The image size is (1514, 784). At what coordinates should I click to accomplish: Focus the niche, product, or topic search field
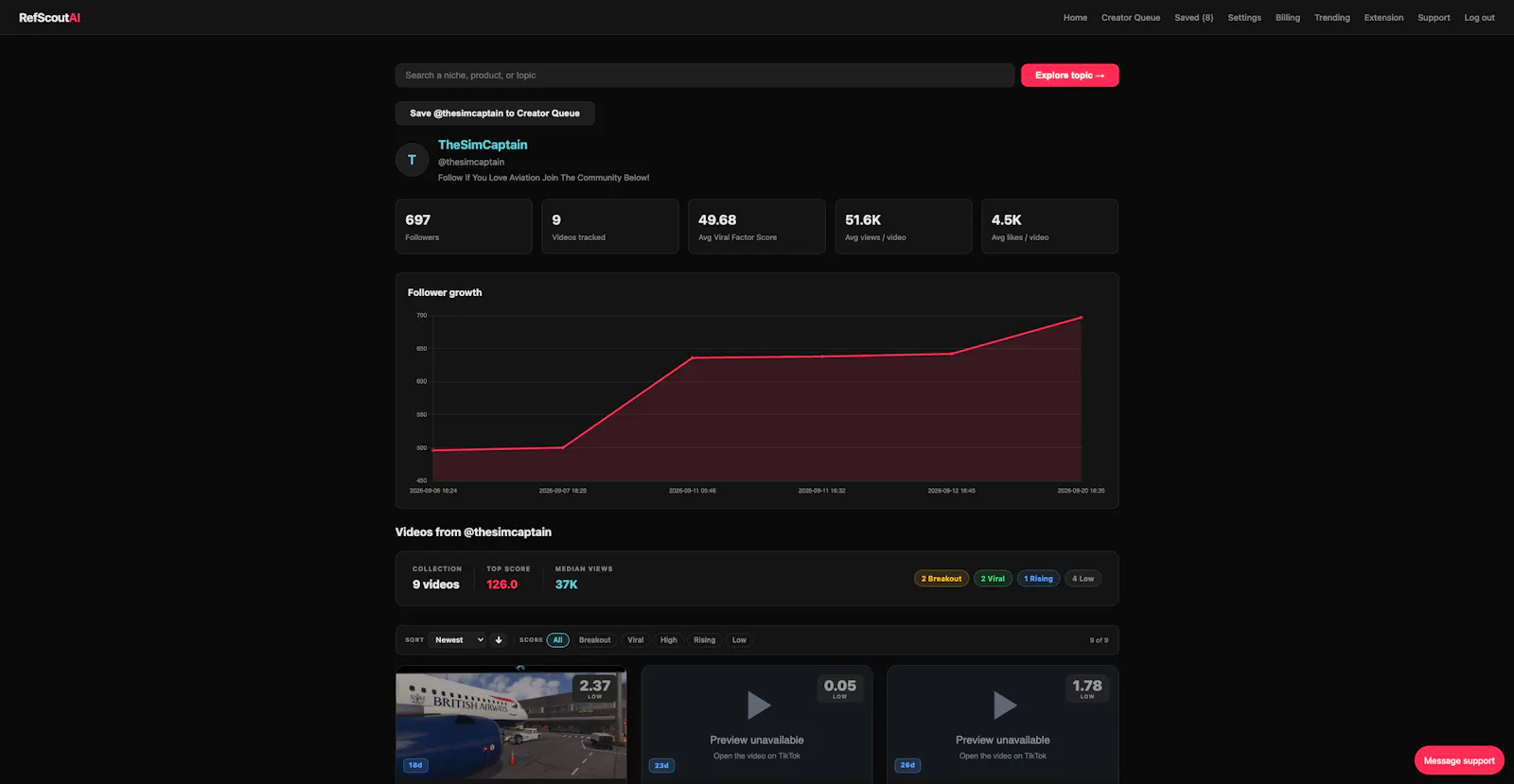705,76
